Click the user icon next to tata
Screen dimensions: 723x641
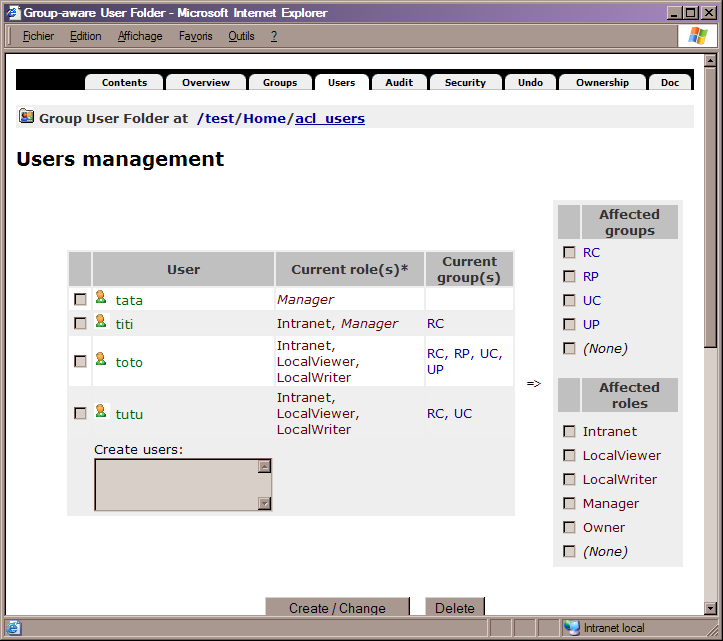click(100, 297)
